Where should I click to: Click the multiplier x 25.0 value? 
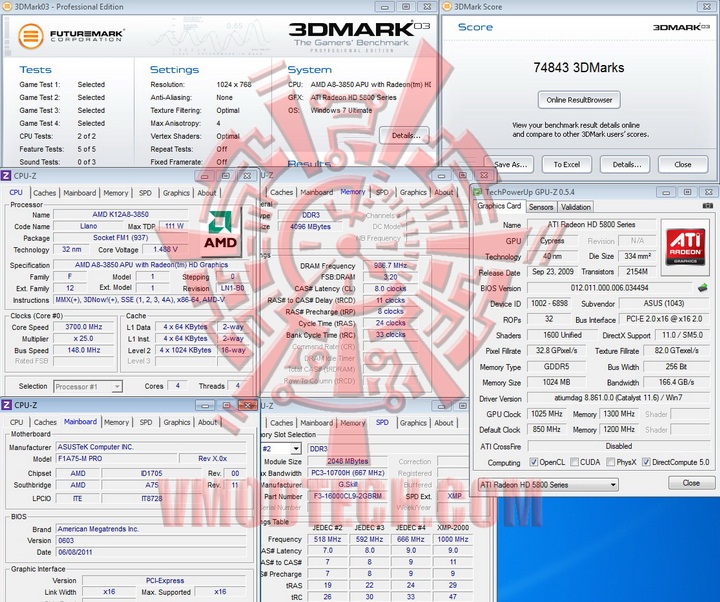click(84, 338)
